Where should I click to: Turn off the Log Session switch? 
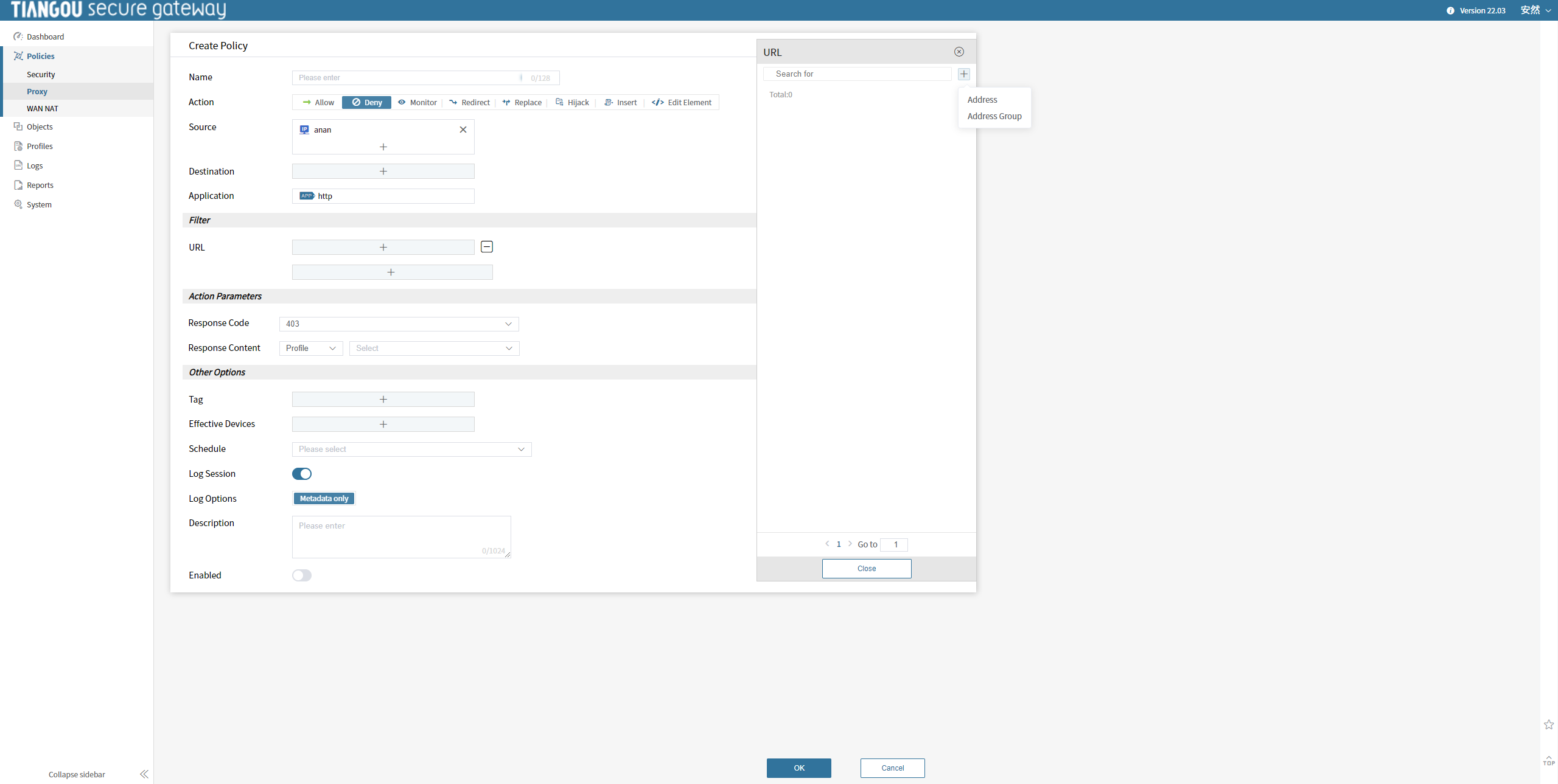(x=302, y=474)
